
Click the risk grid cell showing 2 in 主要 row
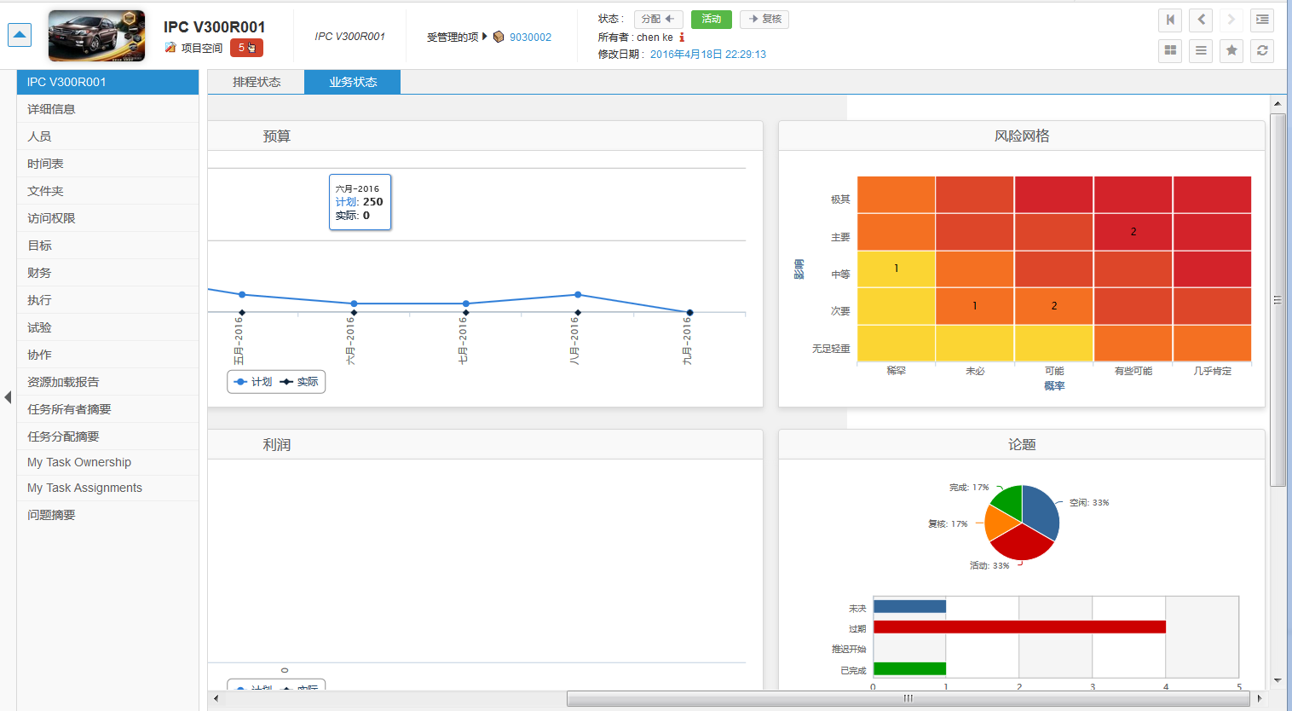pos(1132,232)
